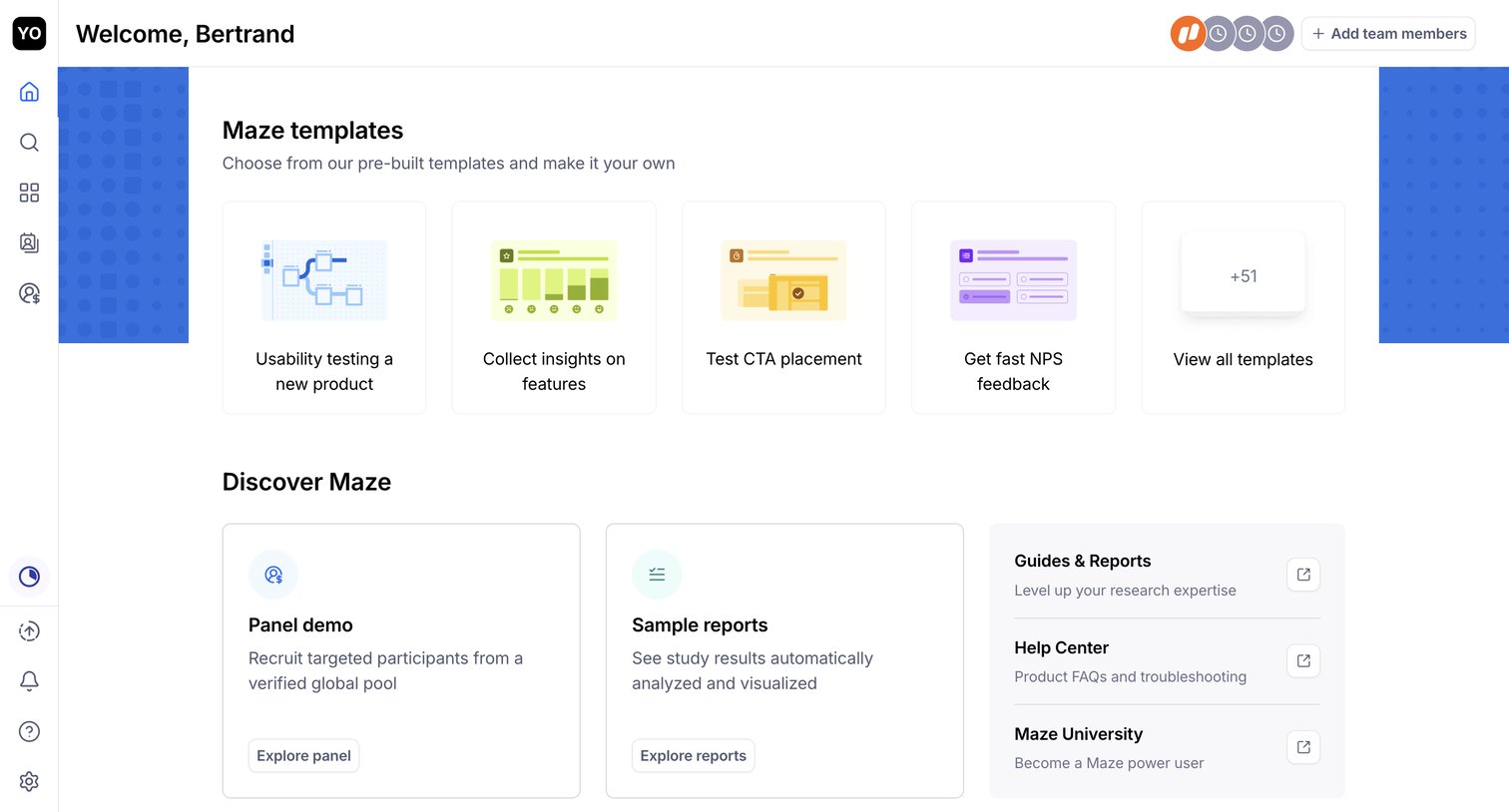Click the Sample reports heading
1509x812 pixels.
700,625
